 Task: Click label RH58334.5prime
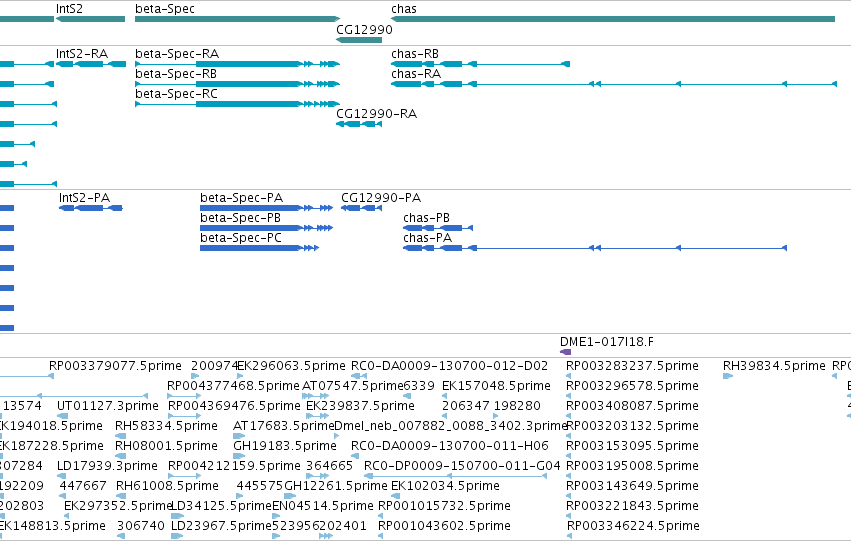(x=167, y=426)
